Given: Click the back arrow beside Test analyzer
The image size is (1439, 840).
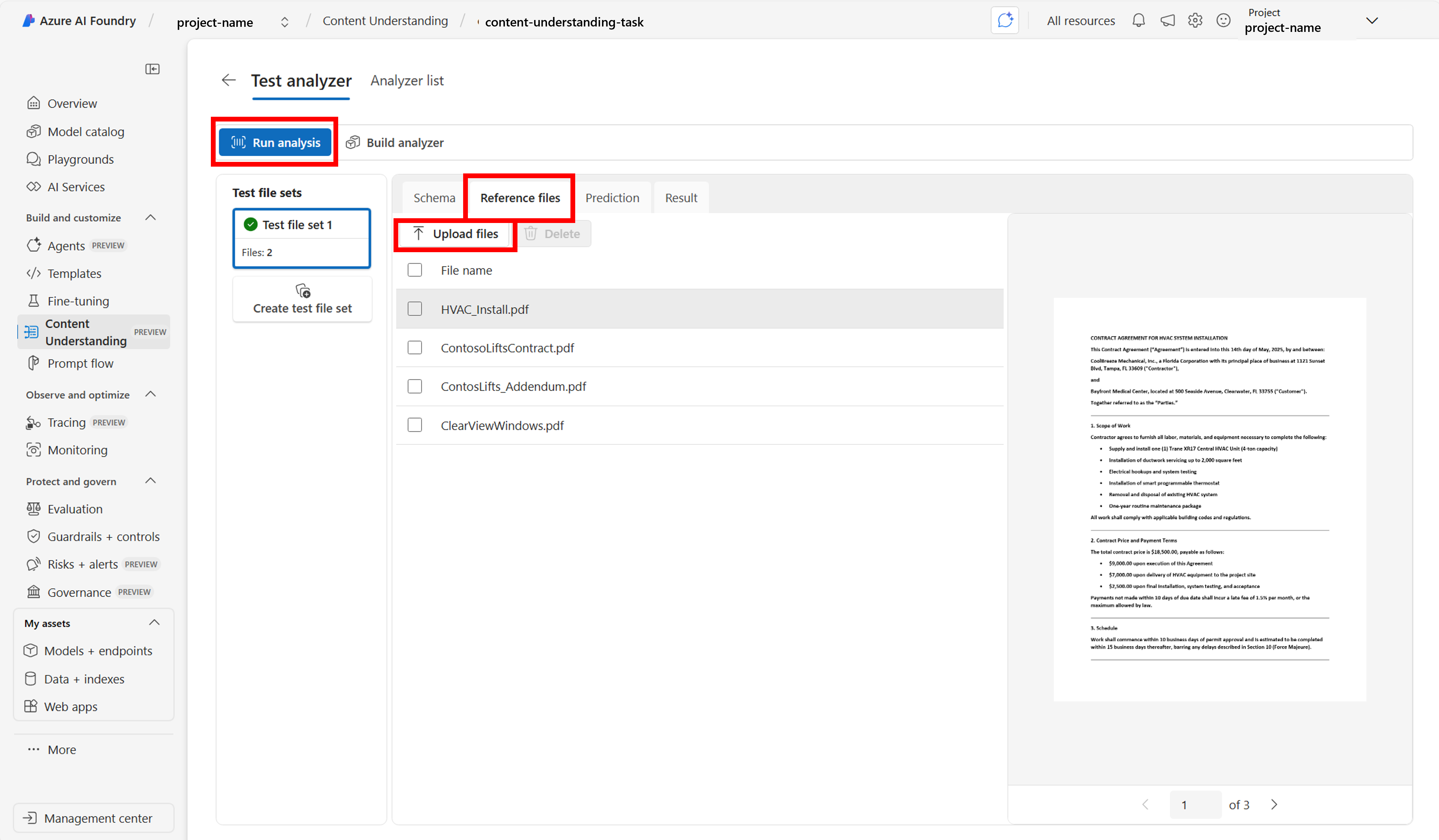Looking at the screenshot, I should click(x=229, y=80).
